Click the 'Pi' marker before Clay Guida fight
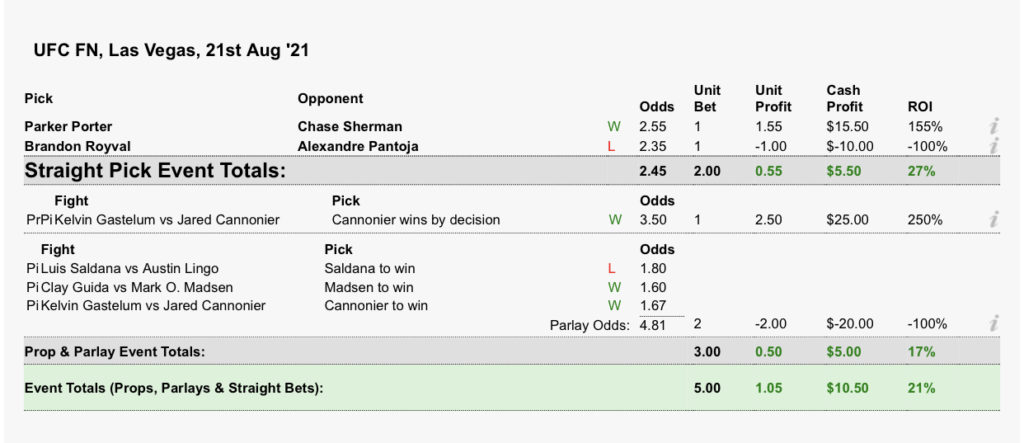The width and height of the screenshot is (1024, 443). pos(32,287)
